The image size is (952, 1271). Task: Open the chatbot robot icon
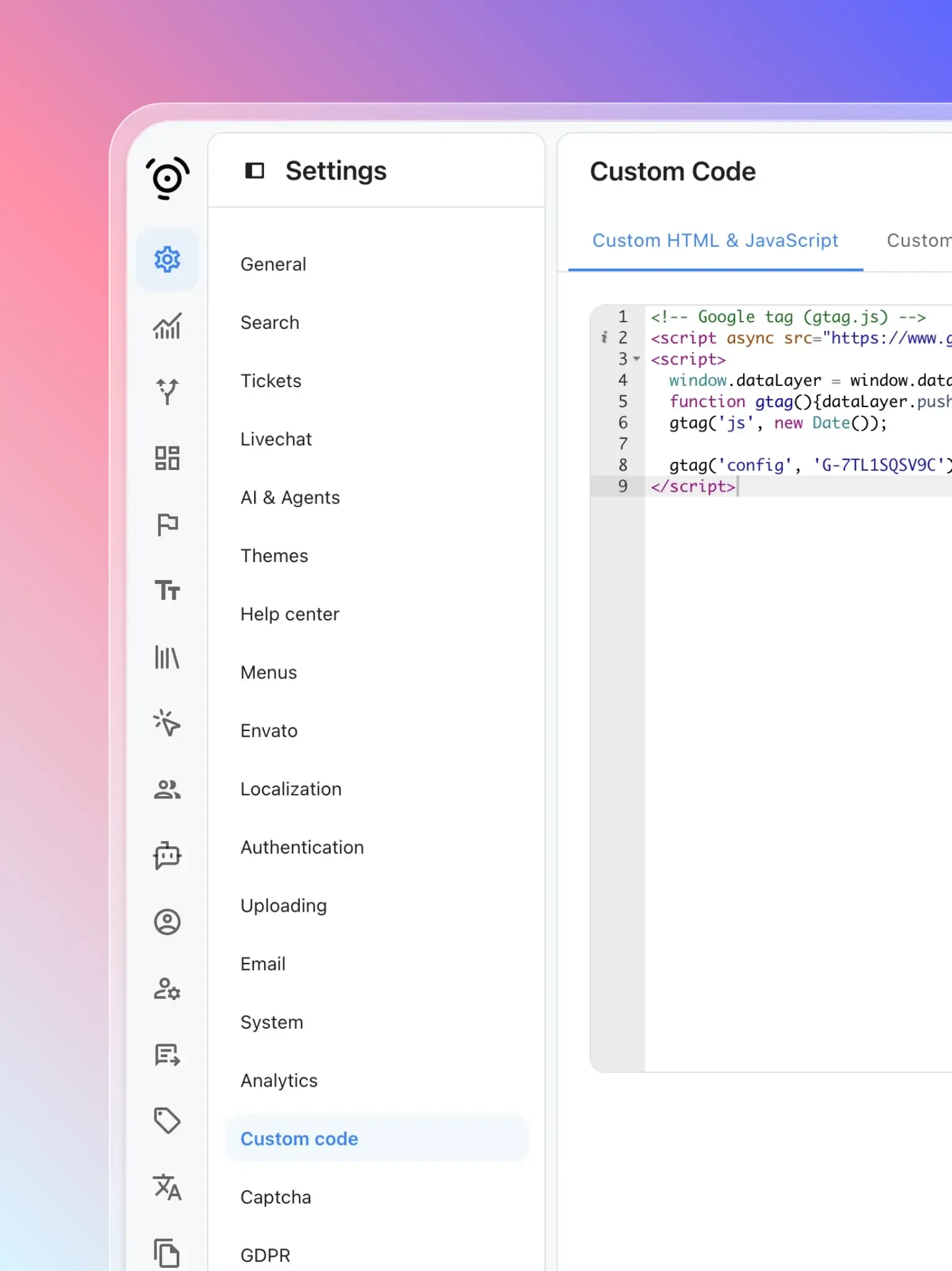coord(167,855)
